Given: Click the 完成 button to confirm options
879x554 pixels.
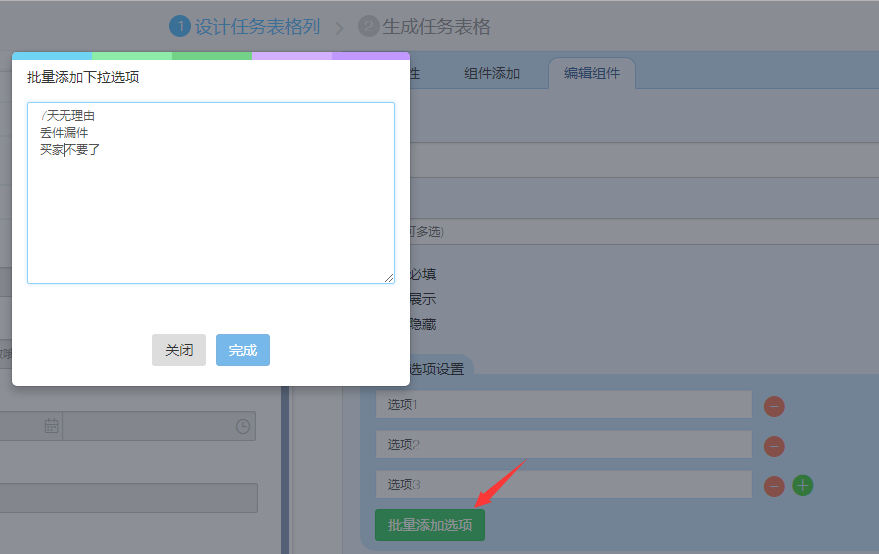Looking at the screenshot, I should (x=243, y=350).
